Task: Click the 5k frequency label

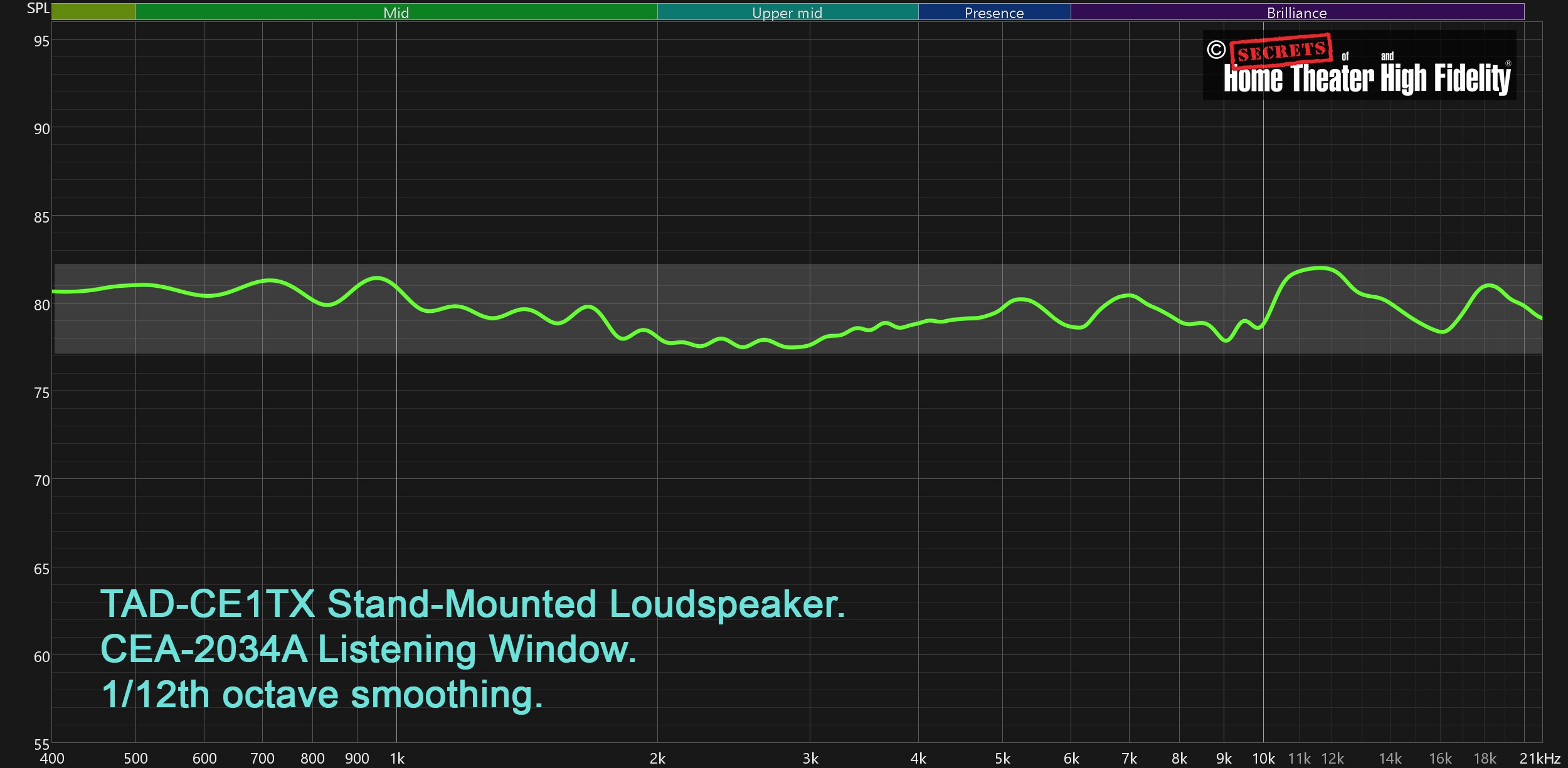Action: pyautogui.click(x=1002, y=759)
